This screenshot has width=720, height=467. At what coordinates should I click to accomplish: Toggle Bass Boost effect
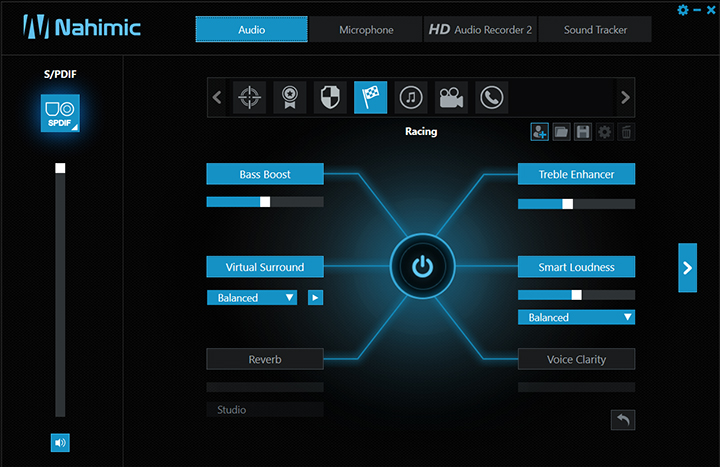[265, 174]
